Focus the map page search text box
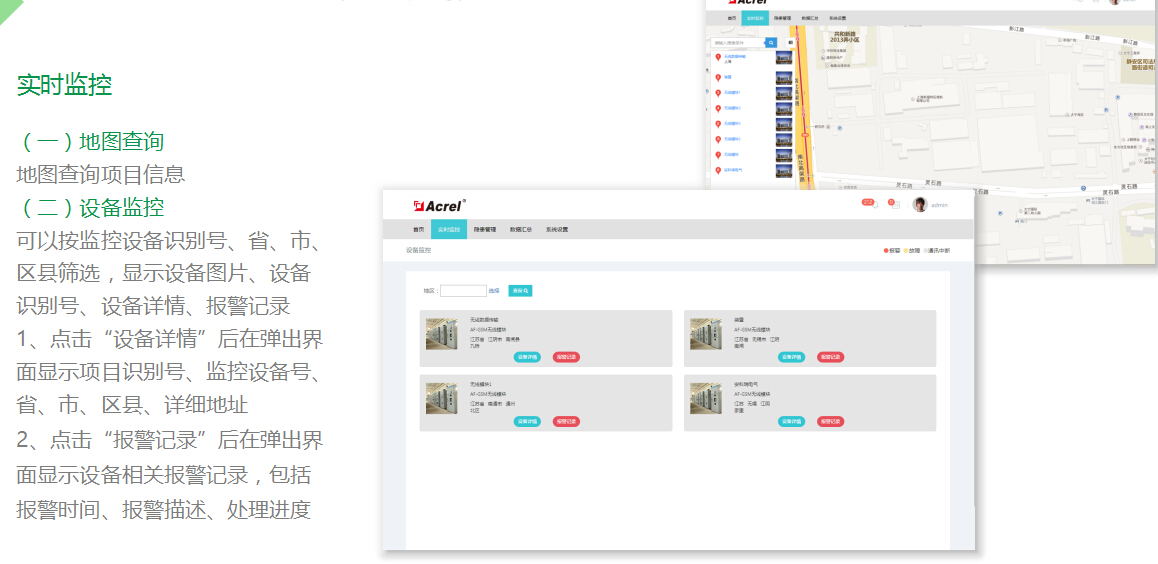 pyautogui.click(x=738, y=43)
